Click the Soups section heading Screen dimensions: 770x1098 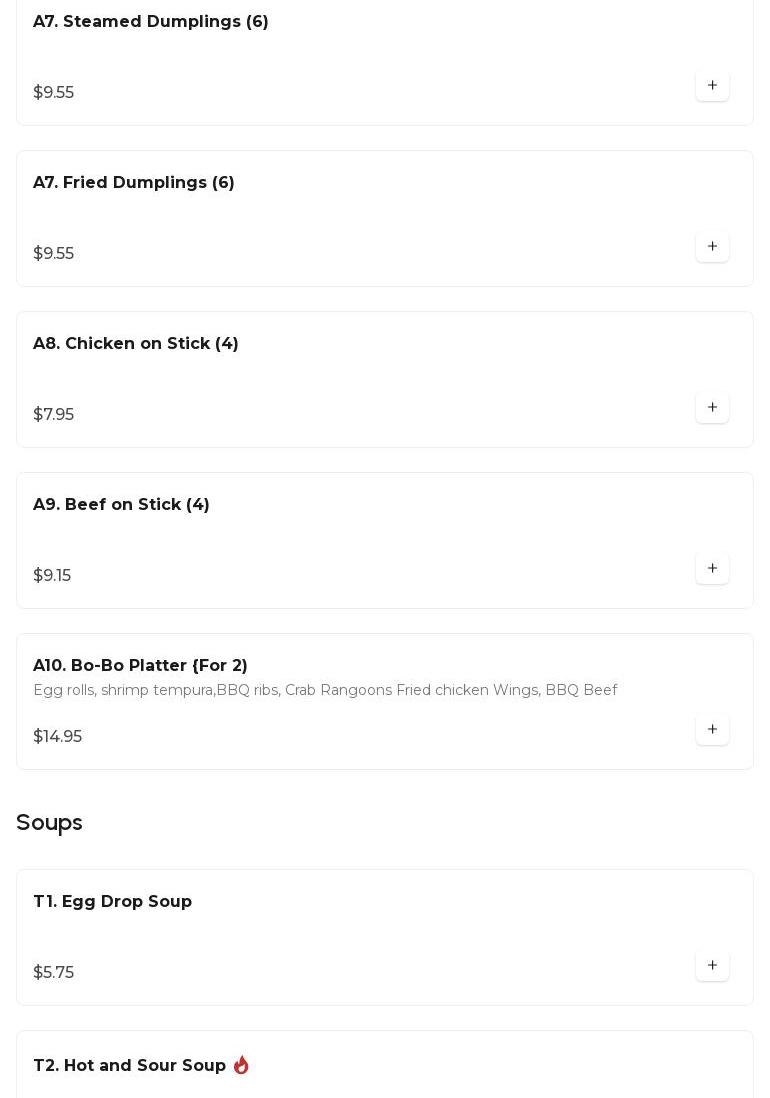(x=49, y=823)
